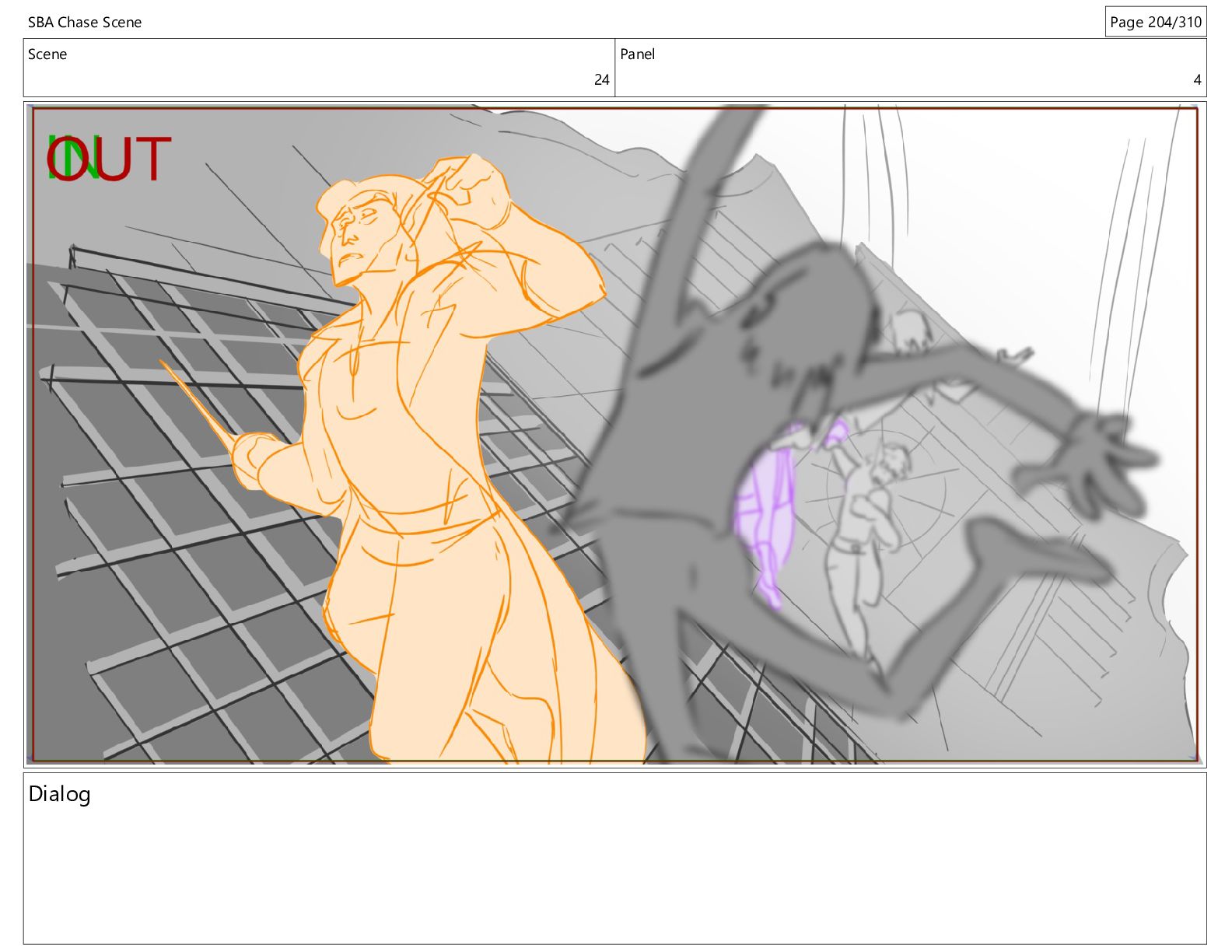Click the 'Dialog' label
Viewport: 1232px width, 952px height.
60,794
